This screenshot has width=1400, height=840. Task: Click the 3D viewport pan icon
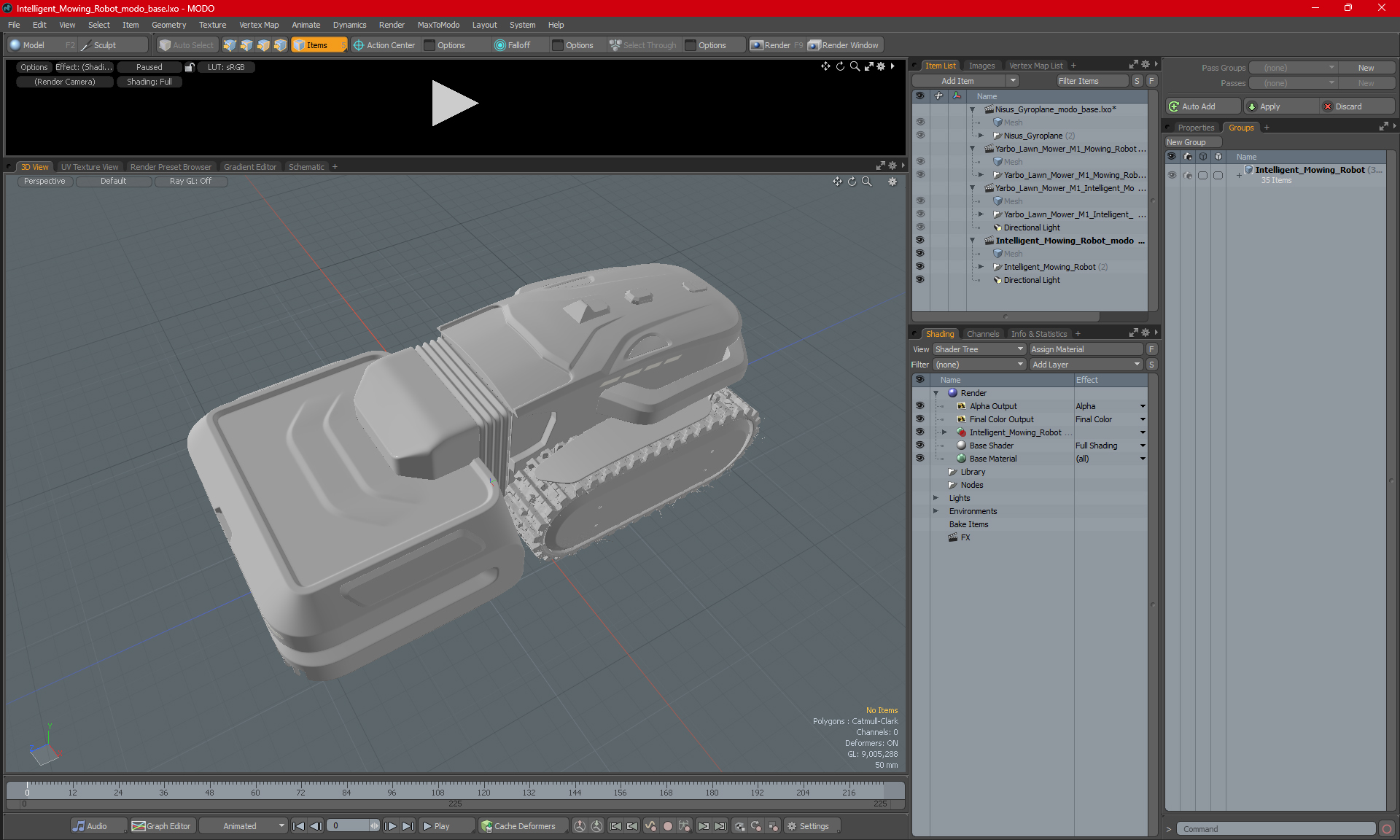[x=837, y=182]
